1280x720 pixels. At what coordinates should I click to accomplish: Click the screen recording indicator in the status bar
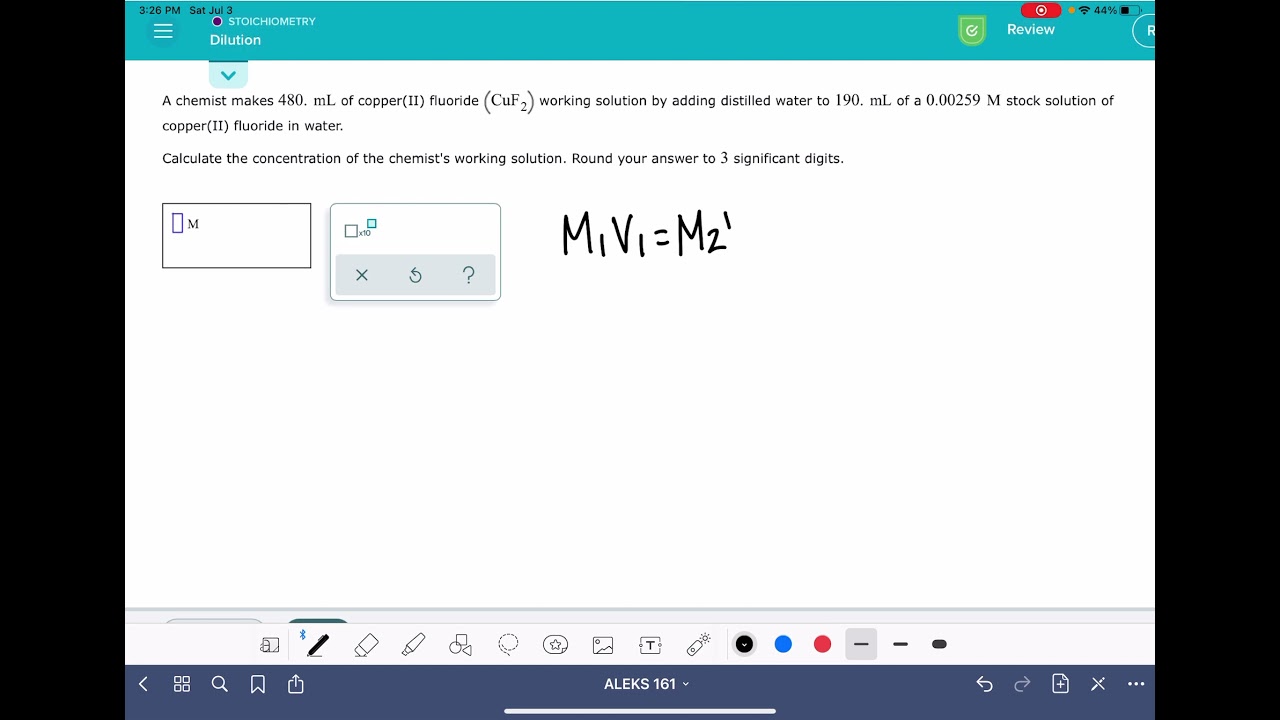click(1041, 10)
